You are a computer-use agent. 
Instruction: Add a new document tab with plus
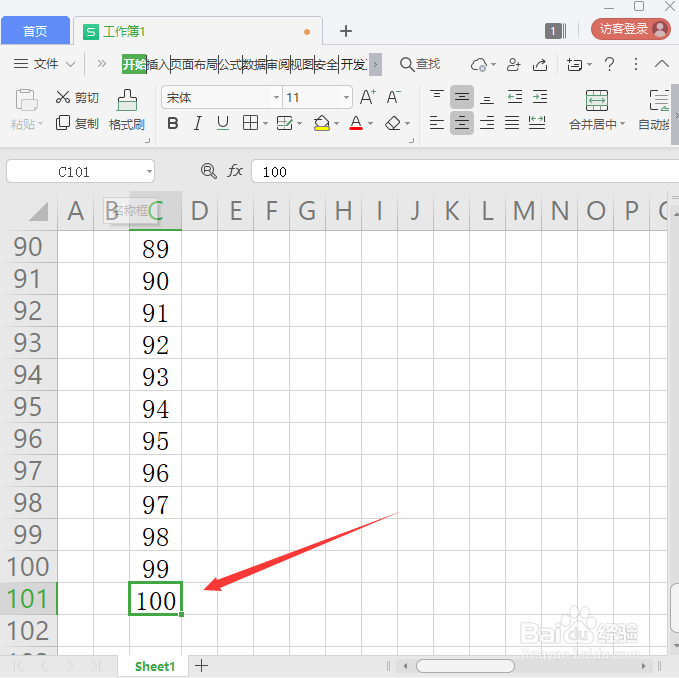pyautogui.click(x=346, y=31)
